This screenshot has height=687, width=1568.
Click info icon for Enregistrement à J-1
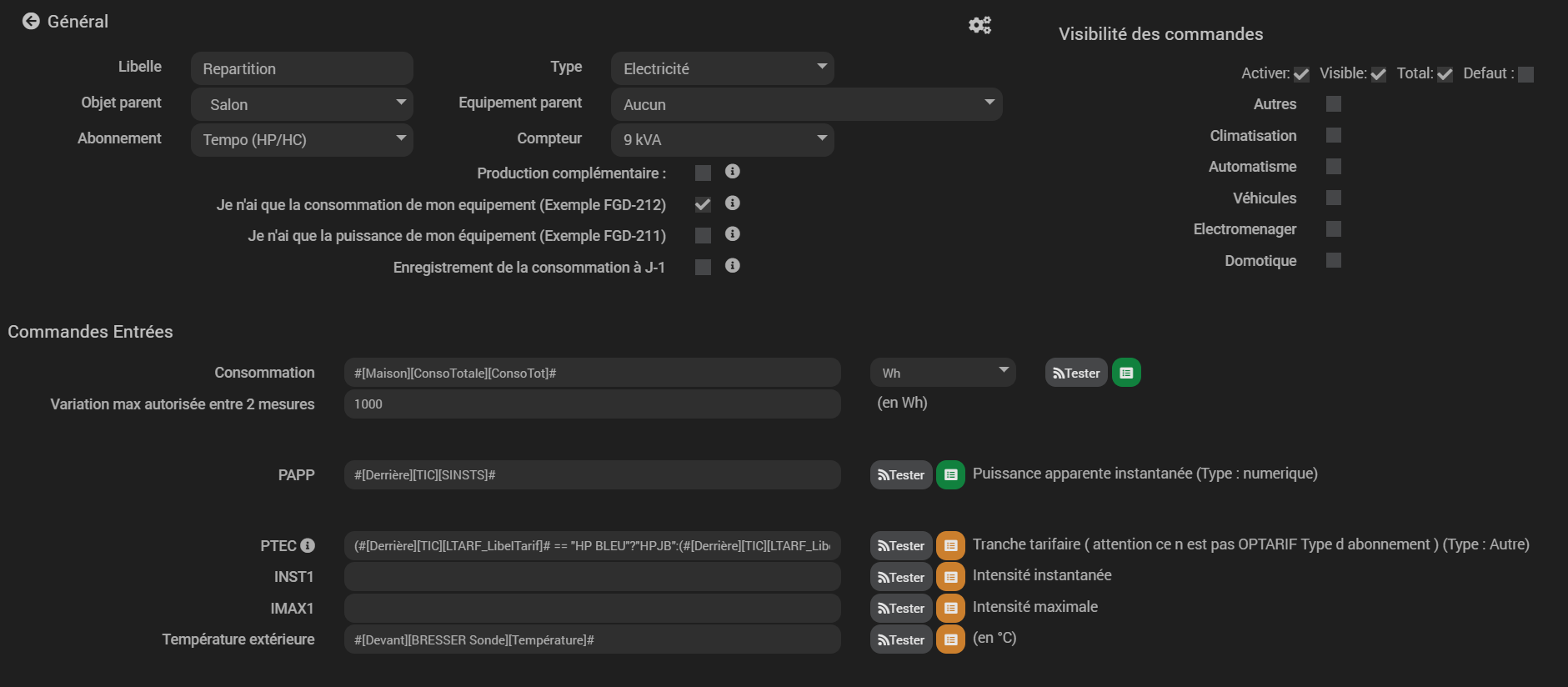coord(732,266)
